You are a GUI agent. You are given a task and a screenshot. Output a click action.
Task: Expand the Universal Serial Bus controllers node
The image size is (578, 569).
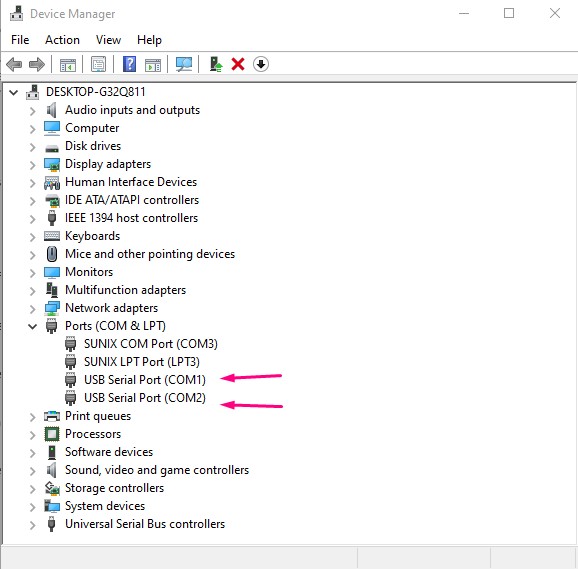pyautogui.click(x=32, y=525)
